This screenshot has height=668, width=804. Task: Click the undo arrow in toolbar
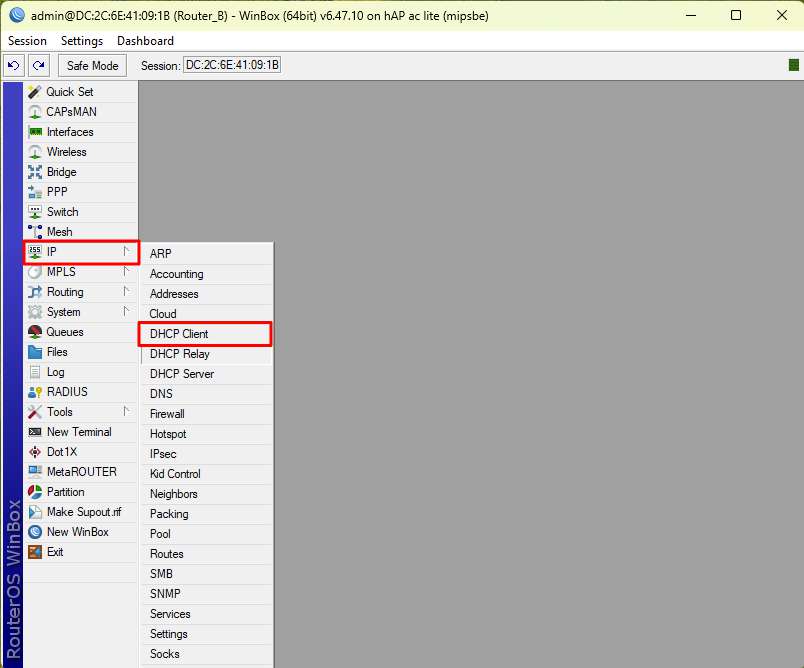(14, 65)
